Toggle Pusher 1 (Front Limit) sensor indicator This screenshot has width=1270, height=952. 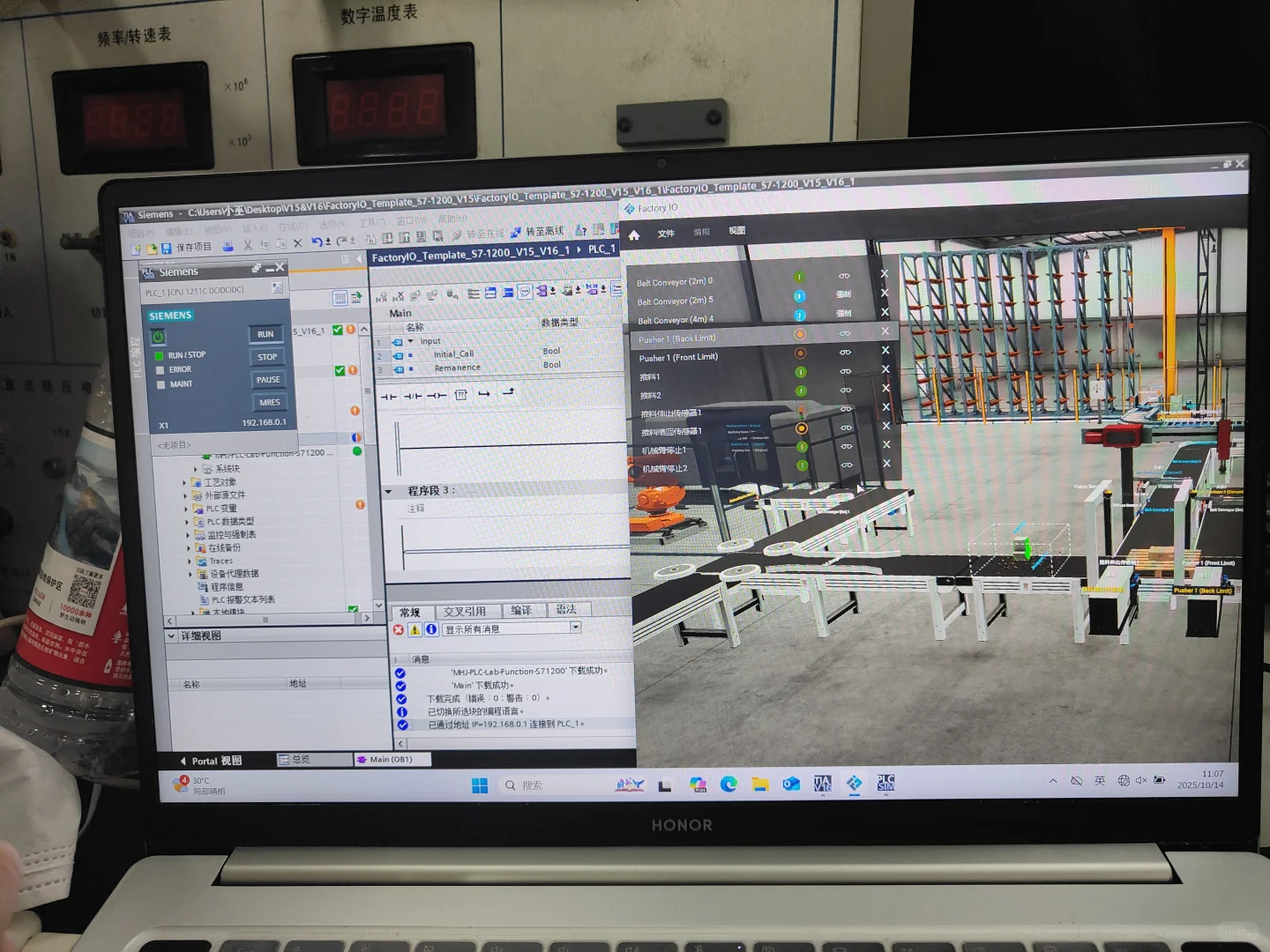pos(801,353)
